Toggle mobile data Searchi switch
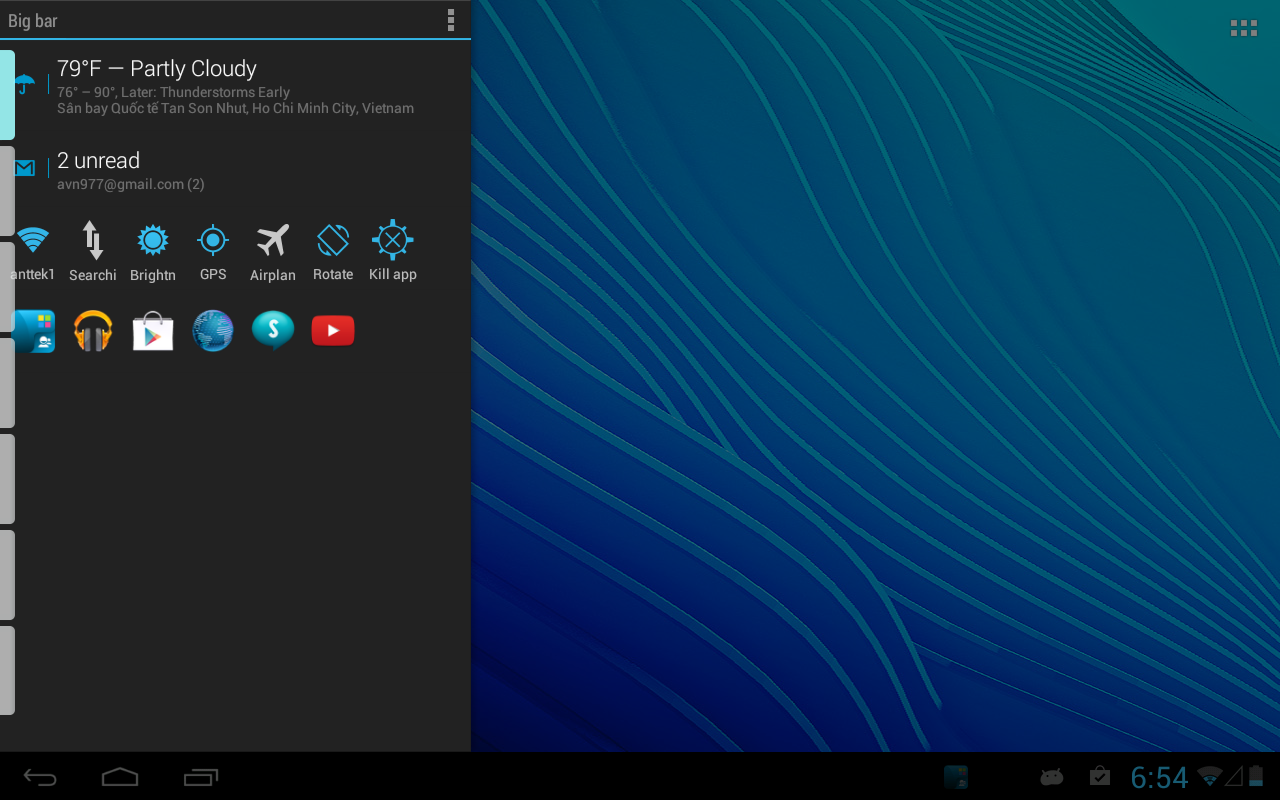 click(x=93, y=252)
